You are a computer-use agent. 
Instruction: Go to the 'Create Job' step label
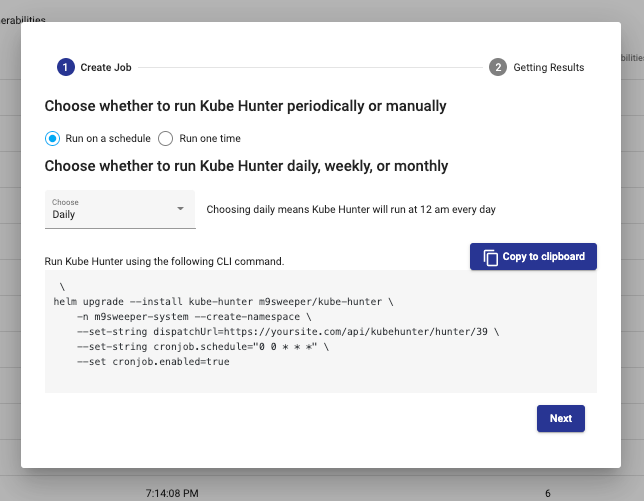click(105, 67)
